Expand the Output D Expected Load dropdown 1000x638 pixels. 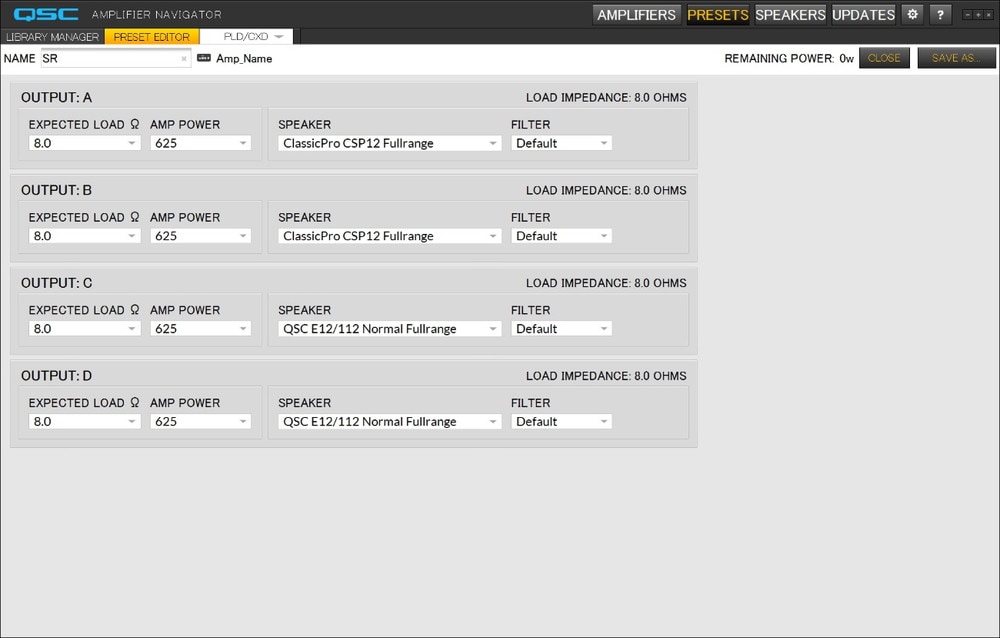84,422
